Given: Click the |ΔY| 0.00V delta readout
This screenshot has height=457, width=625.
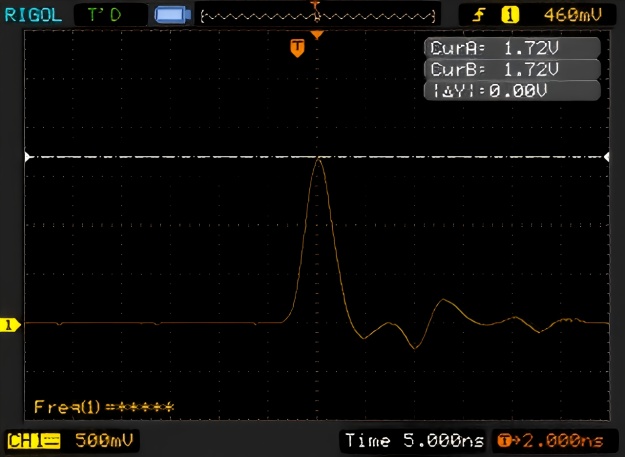Looking at the screenshot, I should coord(514,90).
